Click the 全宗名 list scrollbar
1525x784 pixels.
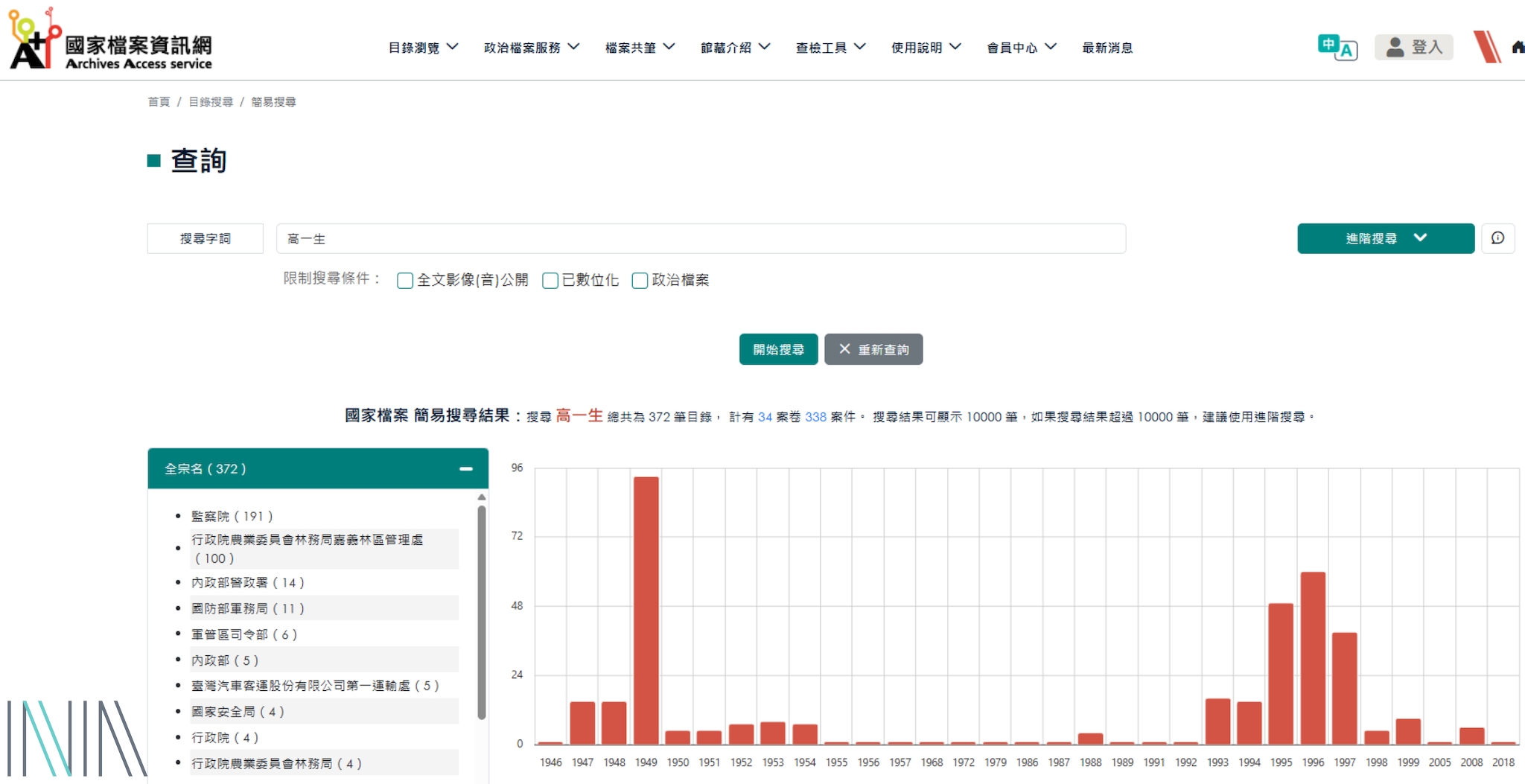tap(482, 612)
